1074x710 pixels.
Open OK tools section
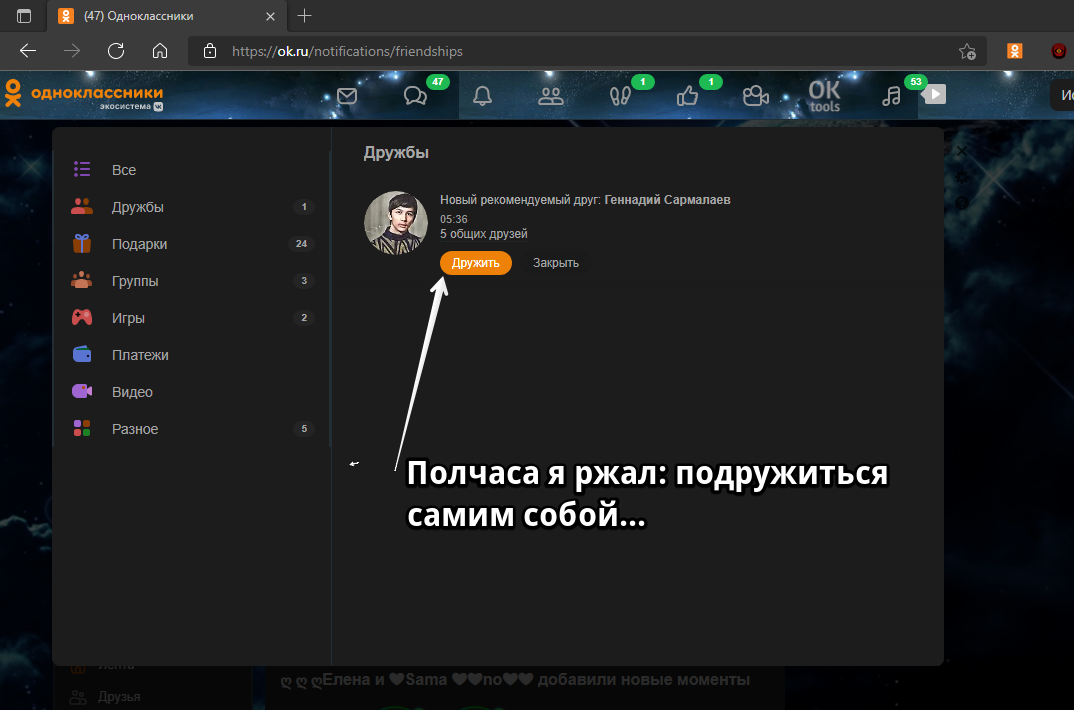pos(824,95)
